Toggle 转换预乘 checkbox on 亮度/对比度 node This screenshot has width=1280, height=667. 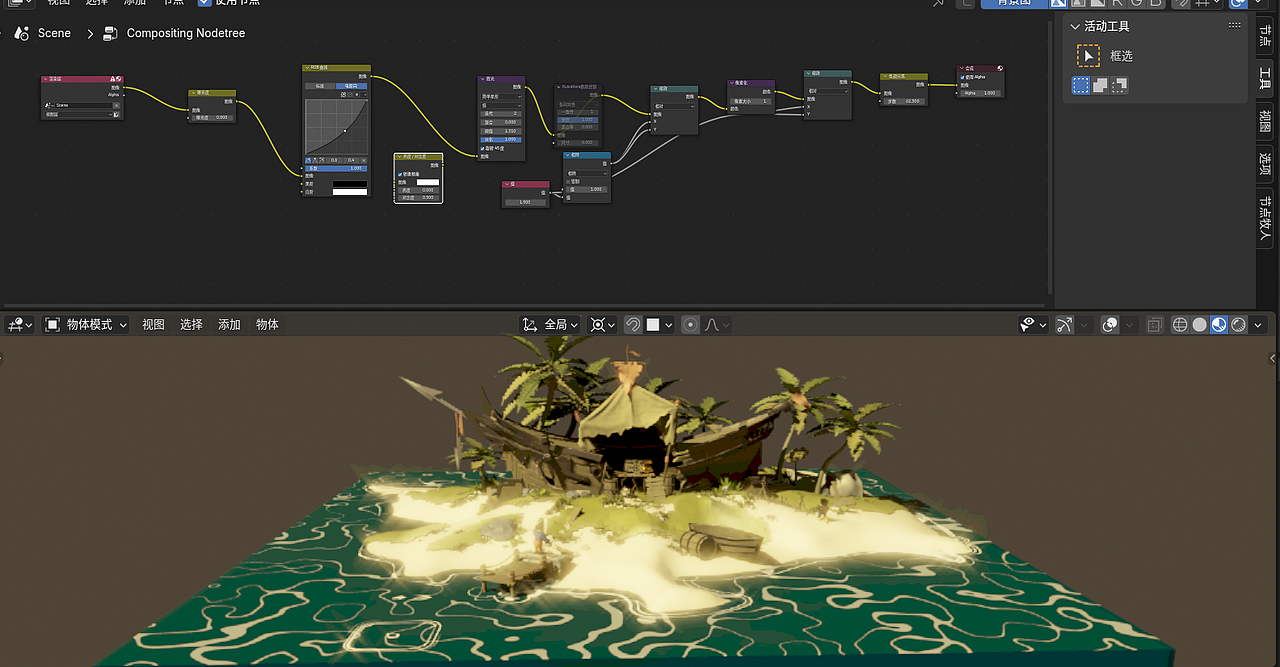pos(400,174)
